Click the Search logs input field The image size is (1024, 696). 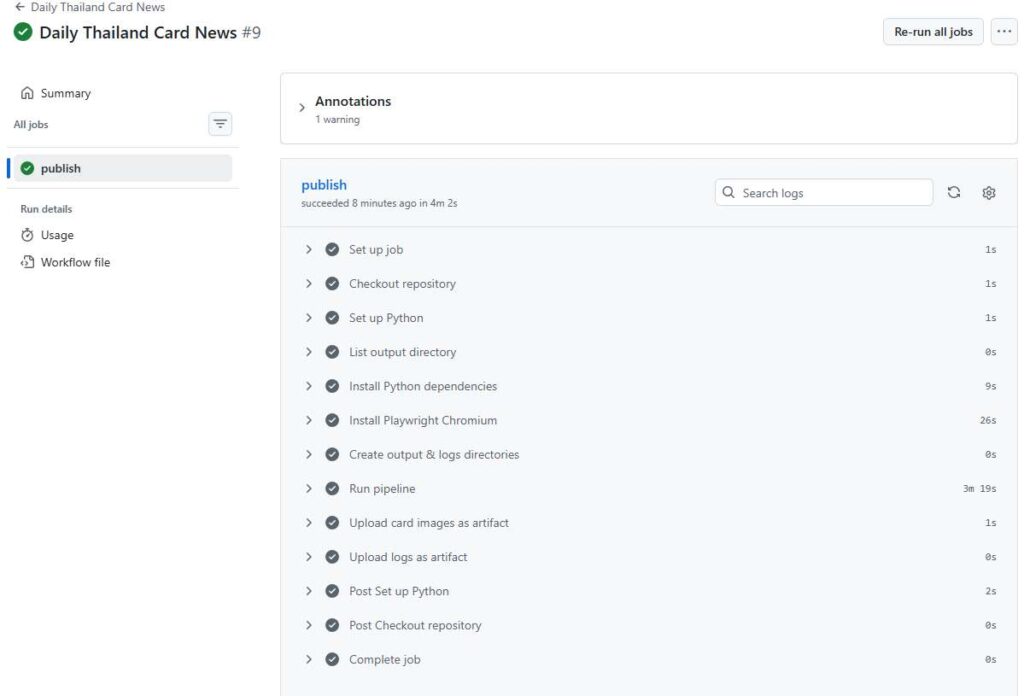[830, 193]
